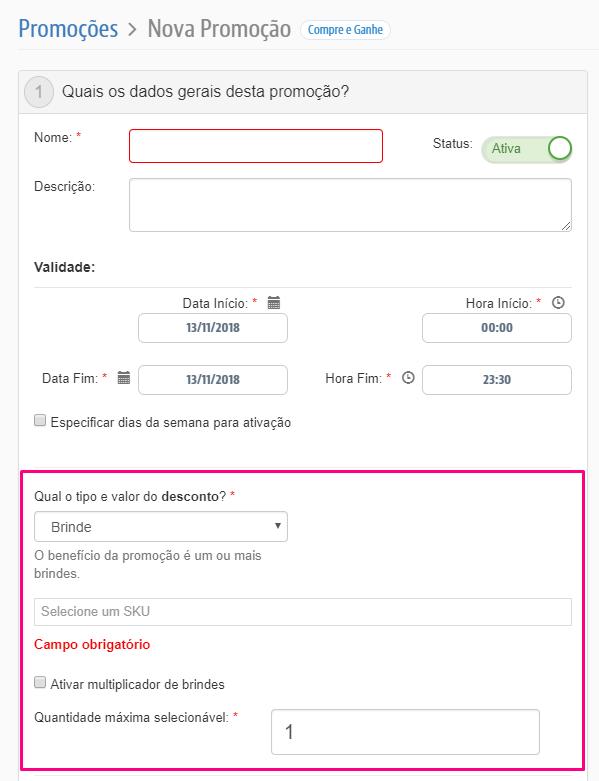Open the Data Início date picker field
This screenshot has width=599, height=781.
213,328
